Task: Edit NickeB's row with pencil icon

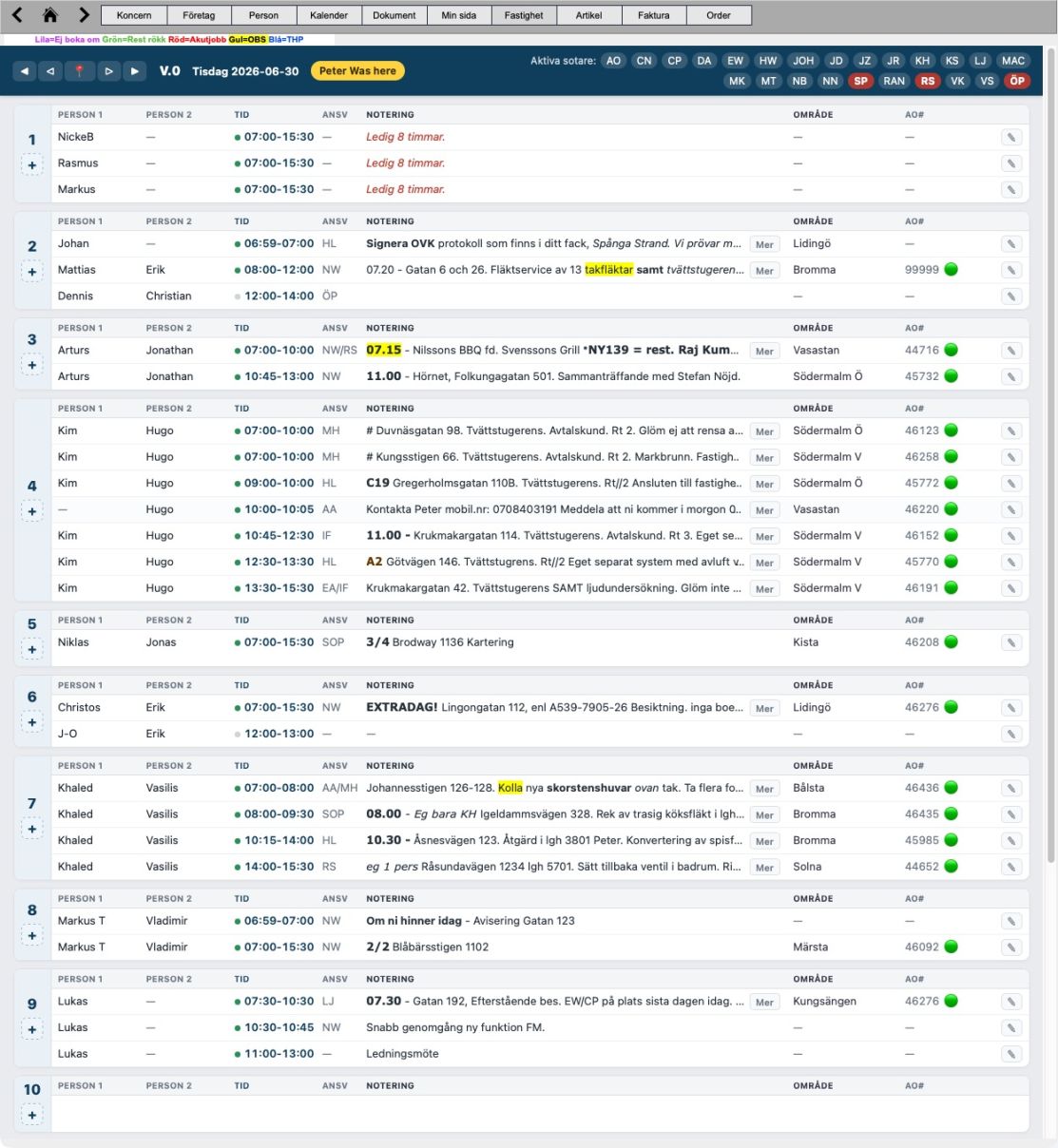Action: click(x=1011, y=138)
